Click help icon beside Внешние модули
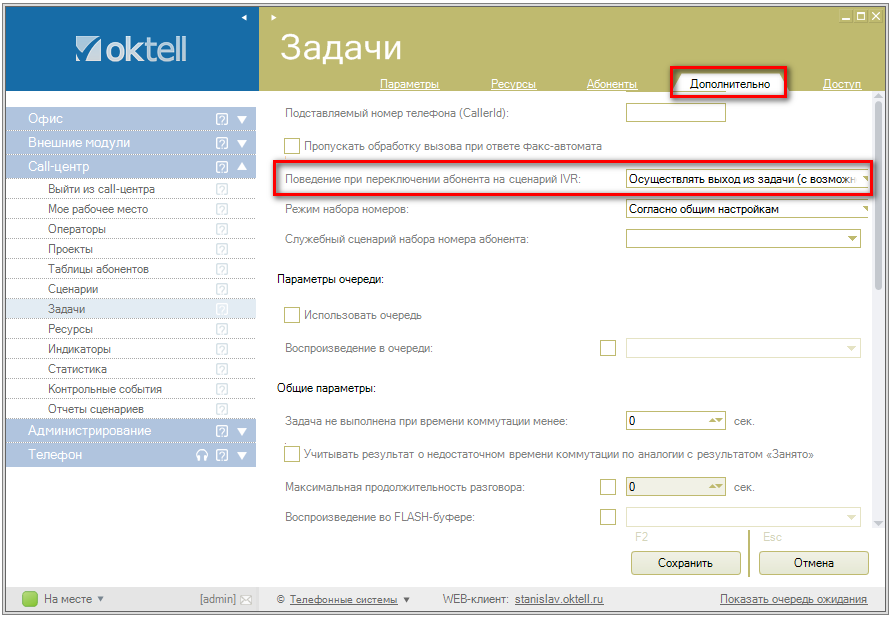The image size is (890, 620). (222, 143)
